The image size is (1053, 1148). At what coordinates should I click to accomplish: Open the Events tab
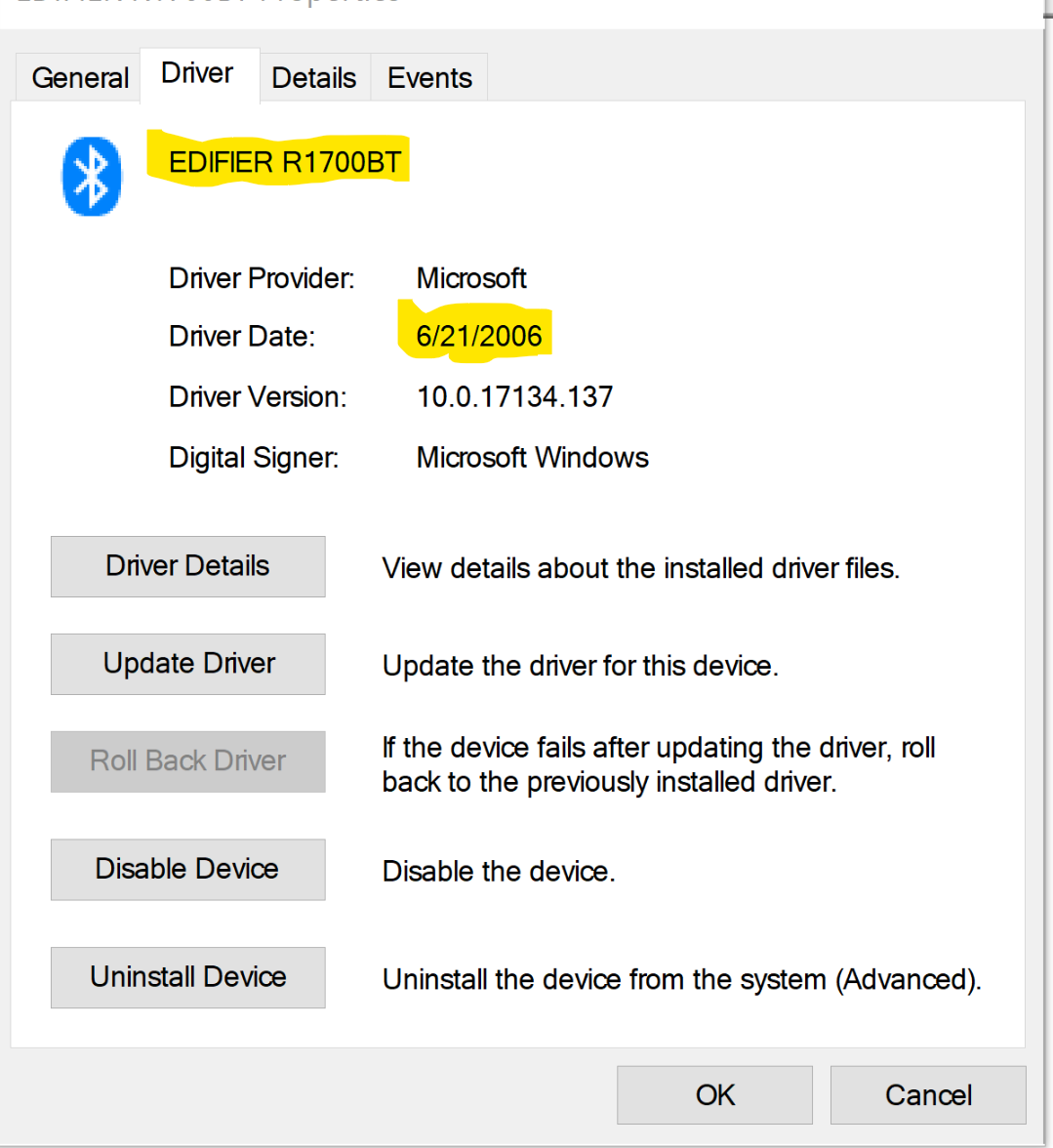point(429,78)
